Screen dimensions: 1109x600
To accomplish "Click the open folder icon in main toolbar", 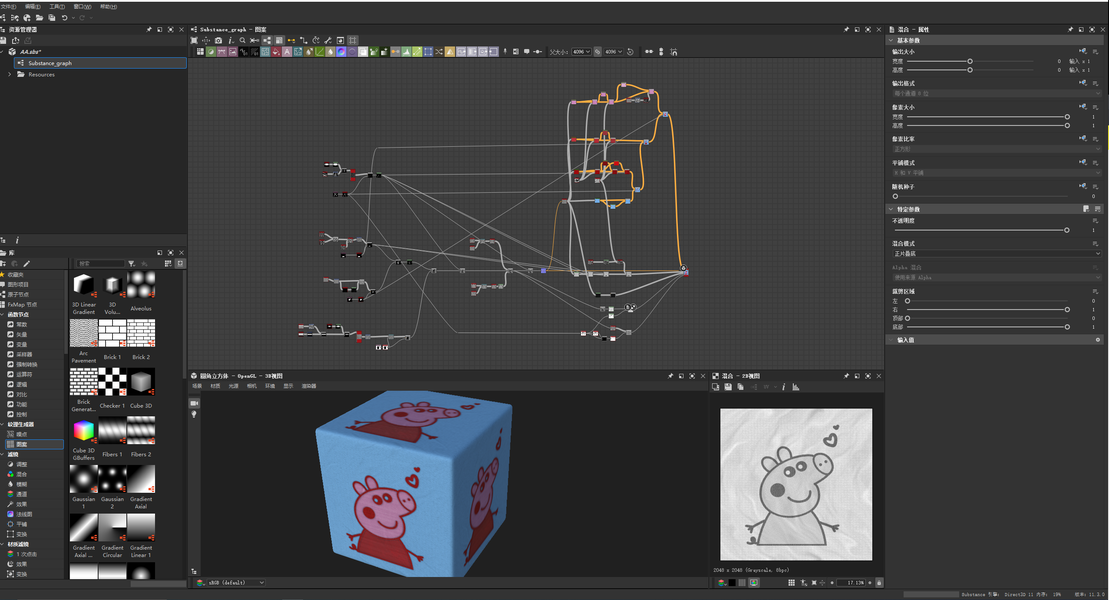I will click(x=40, y=18).
